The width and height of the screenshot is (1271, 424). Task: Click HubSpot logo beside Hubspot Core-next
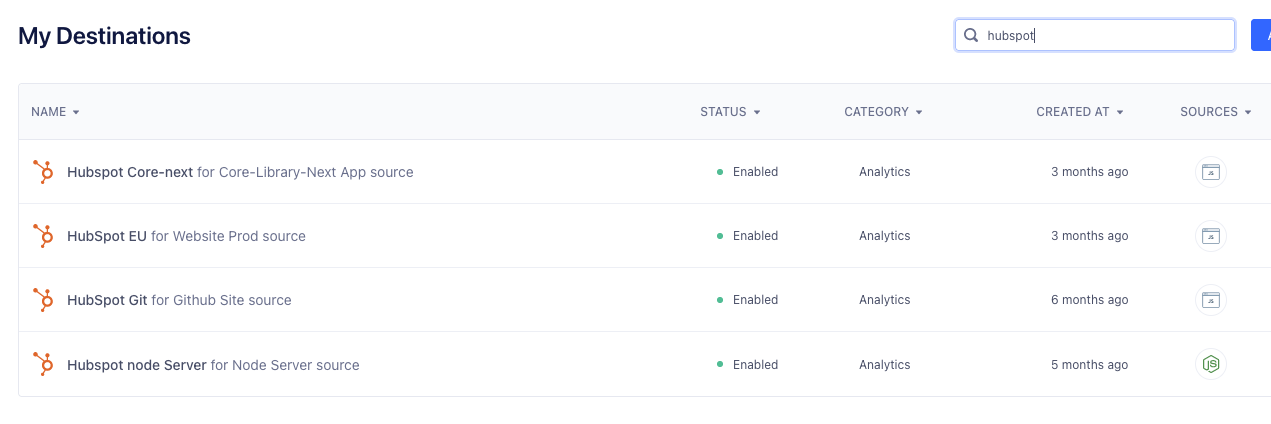click(43, 172)
